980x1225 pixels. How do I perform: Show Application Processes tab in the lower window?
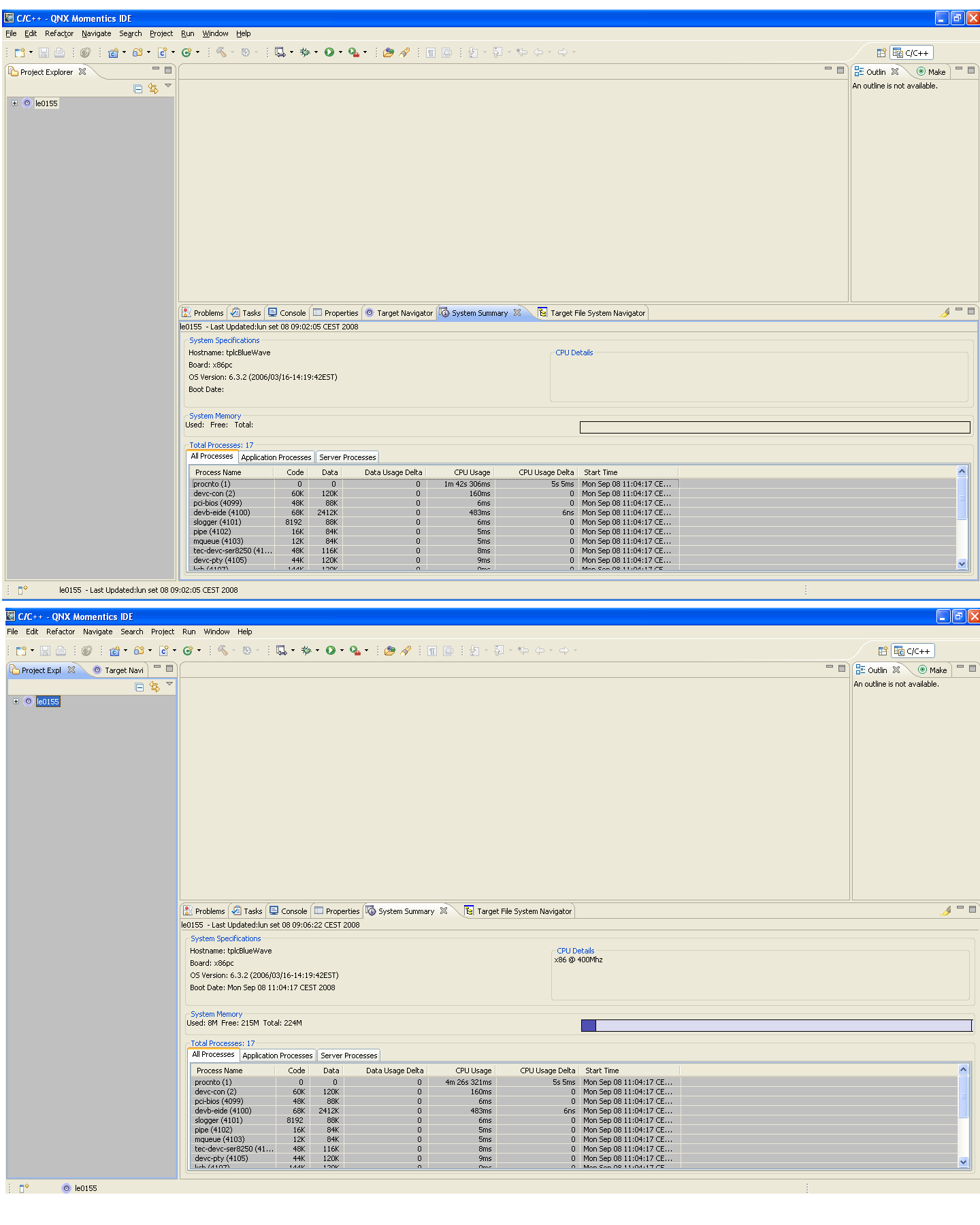click(x=277, y=1056)
